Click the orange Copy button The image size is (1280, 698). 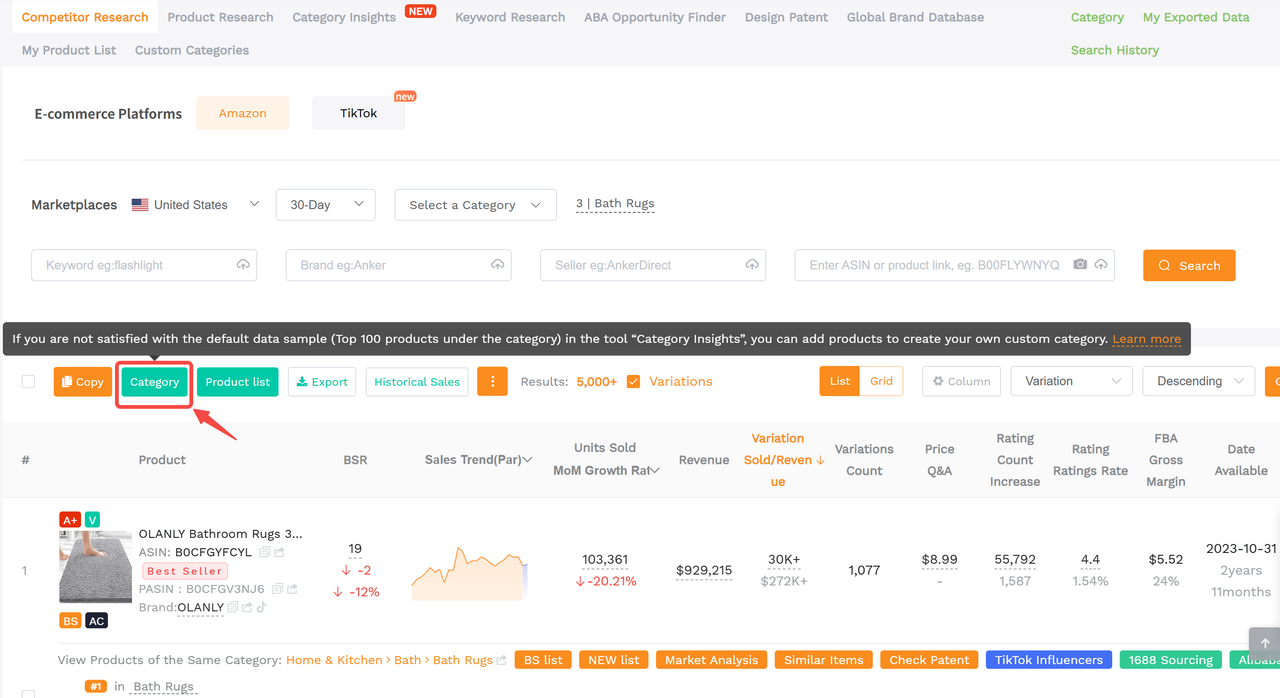83,381
